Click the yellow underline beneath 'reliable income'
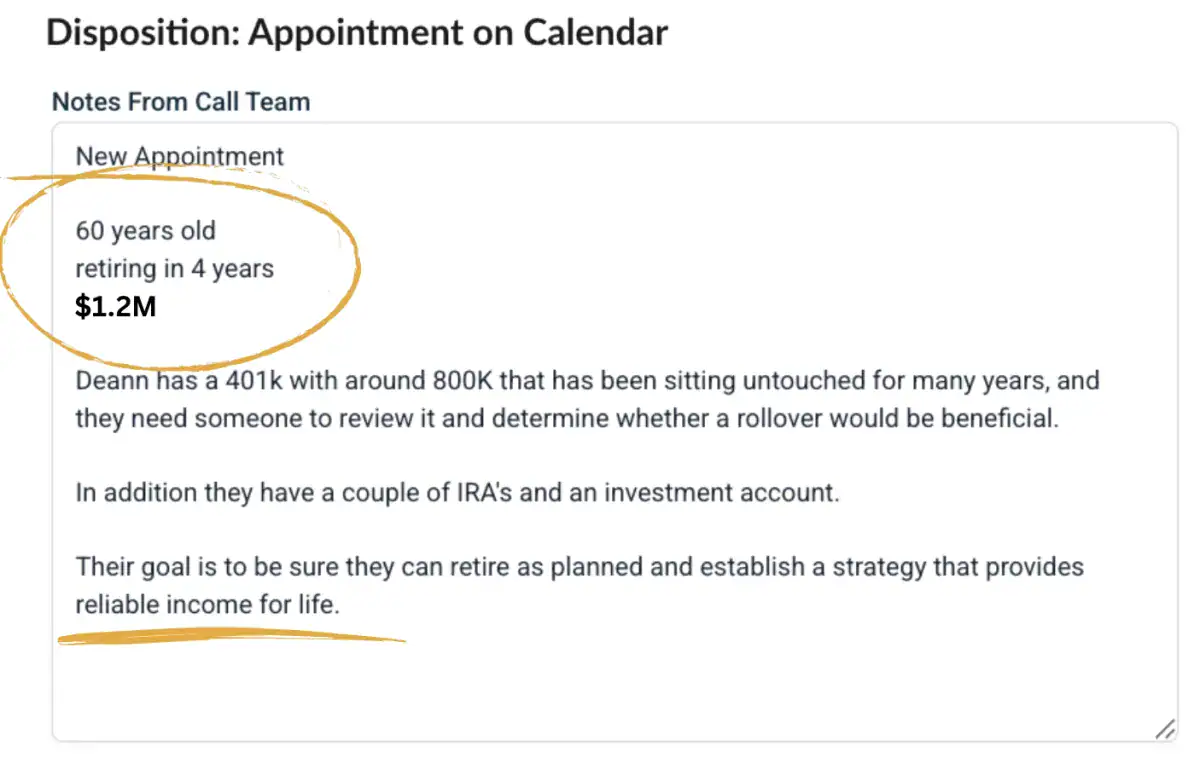The width and height of the screenshot is (1200, 769). 232,637
